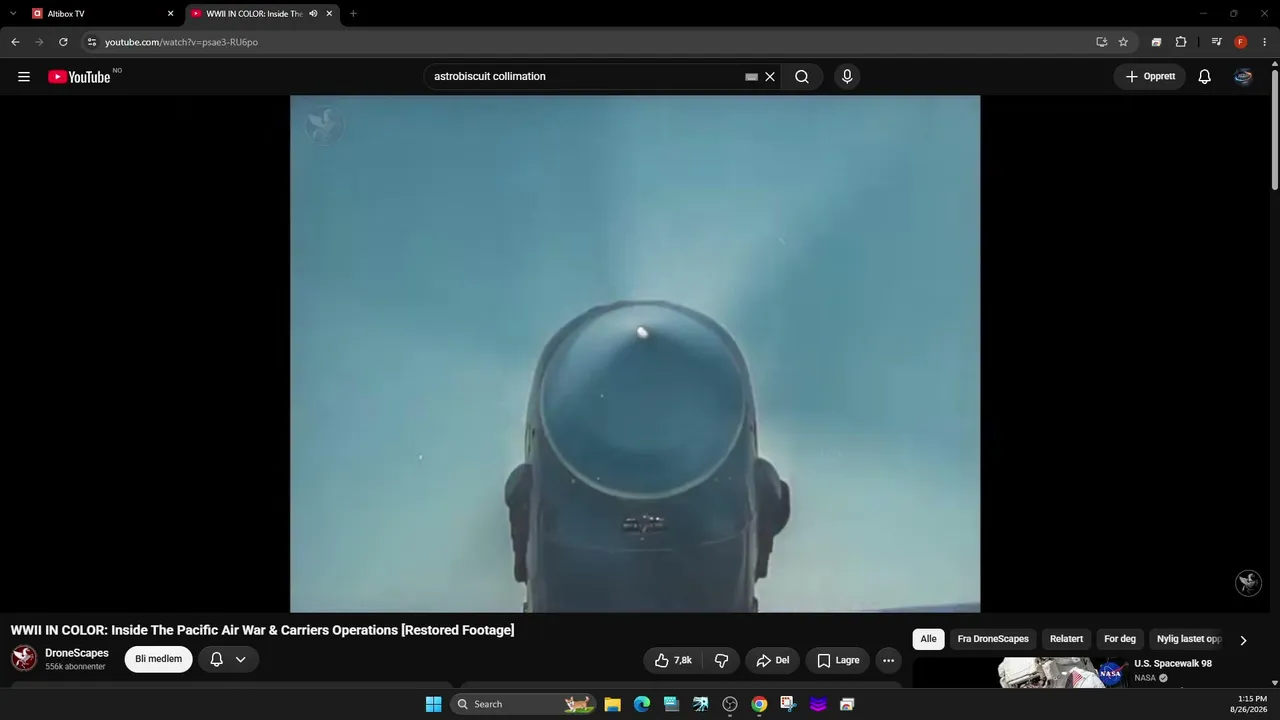Start voice search with the microphone
Image resolution: width=1280 pixels, height=720 pixels.
(847, 77)
